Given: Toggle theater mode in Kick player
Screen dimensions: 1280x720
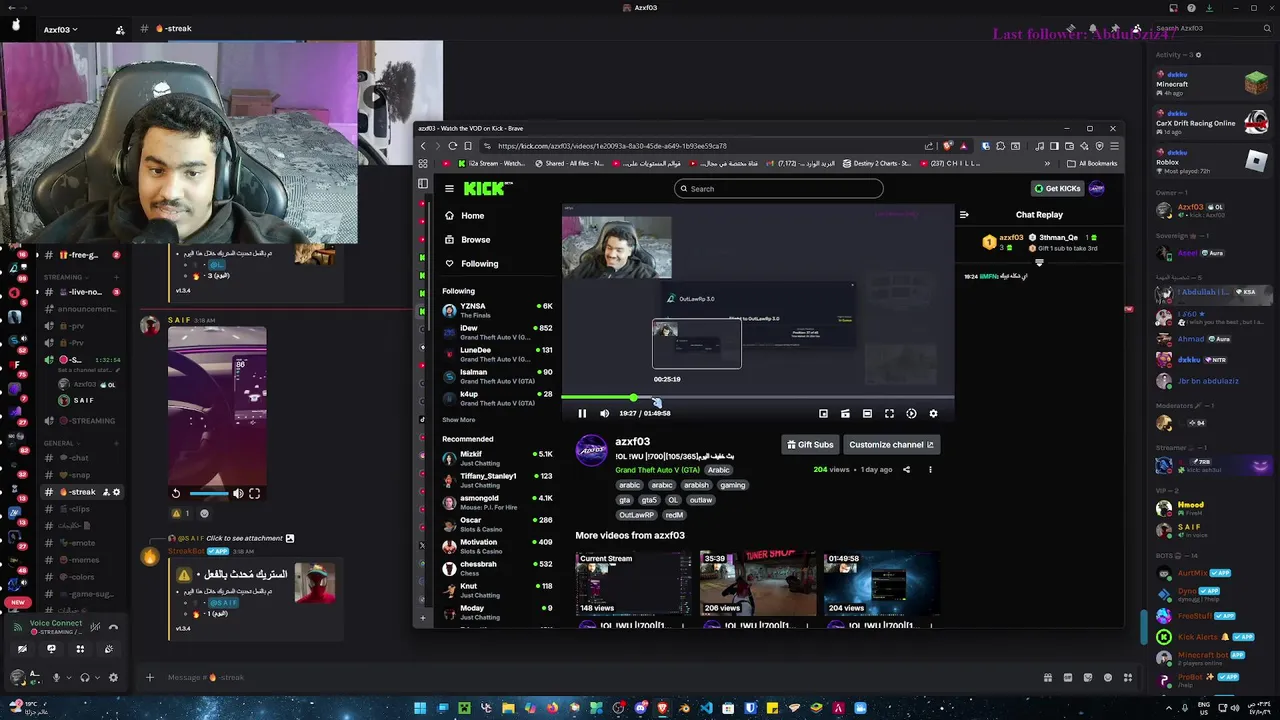Looking at the screenshot, I should tap(867, 413).
